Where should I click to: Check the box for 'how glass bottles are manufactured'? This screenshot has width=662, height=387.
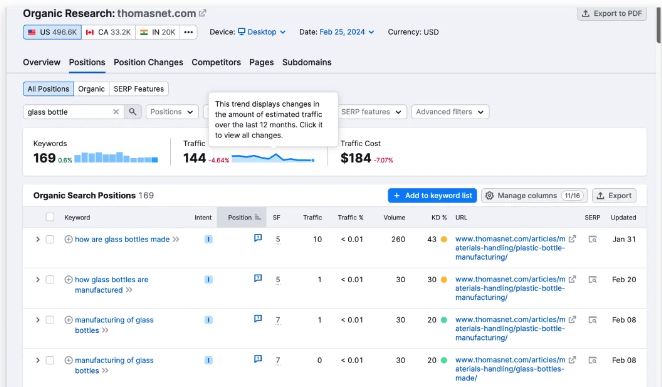[50, 279]
